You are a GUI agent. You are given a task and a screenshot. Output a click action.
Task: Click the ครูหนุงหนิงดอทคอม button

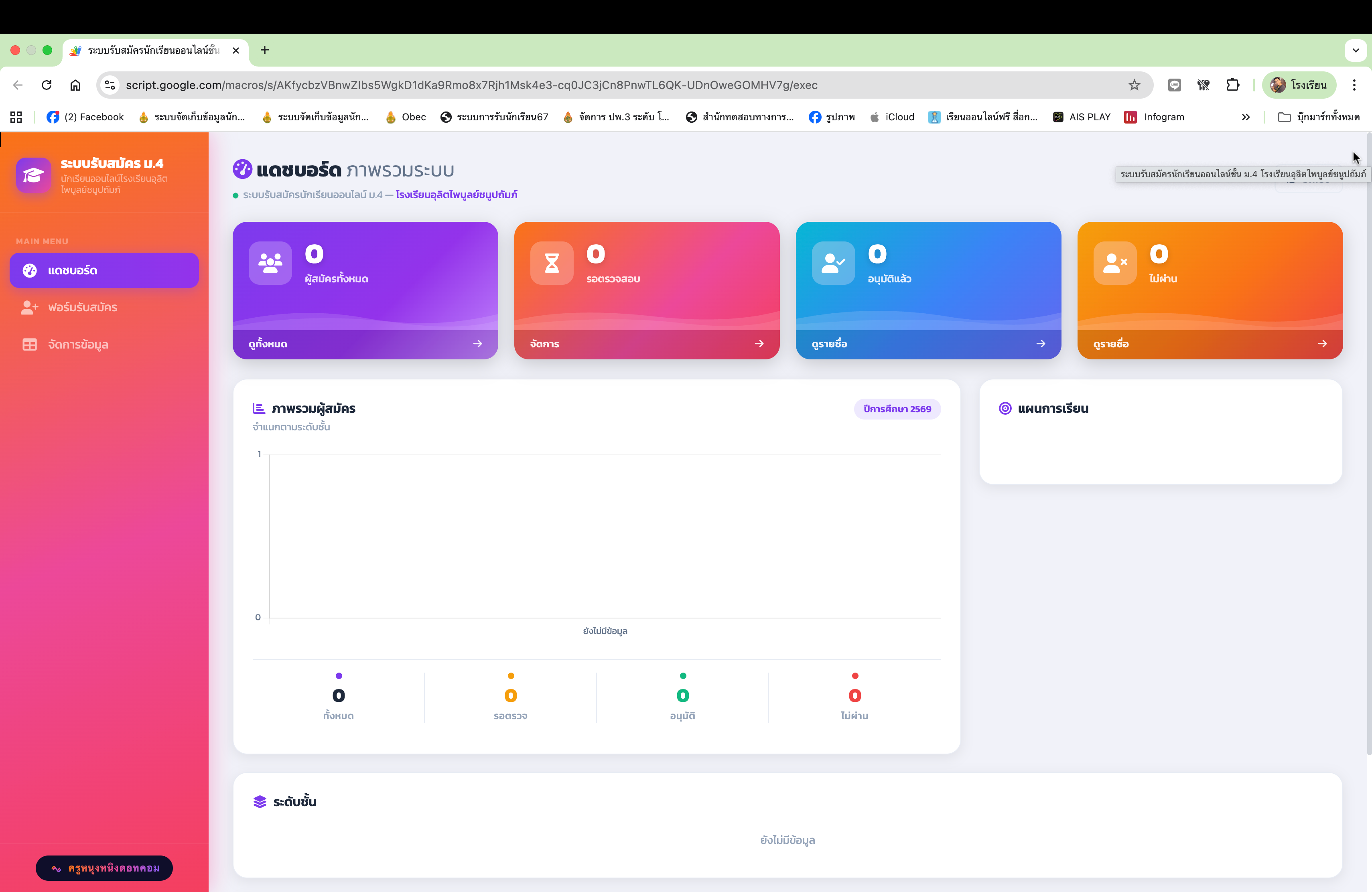[x=104, y=868]
